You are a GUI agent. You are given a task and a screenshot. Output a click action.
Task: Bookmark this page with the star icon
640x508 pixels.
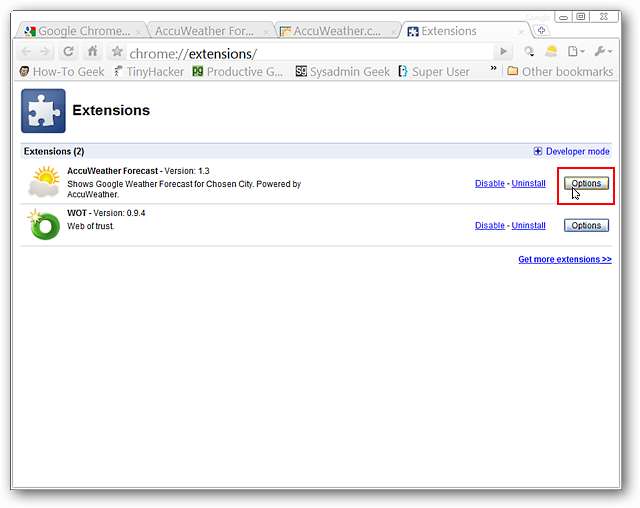click(x=117, y=52)
